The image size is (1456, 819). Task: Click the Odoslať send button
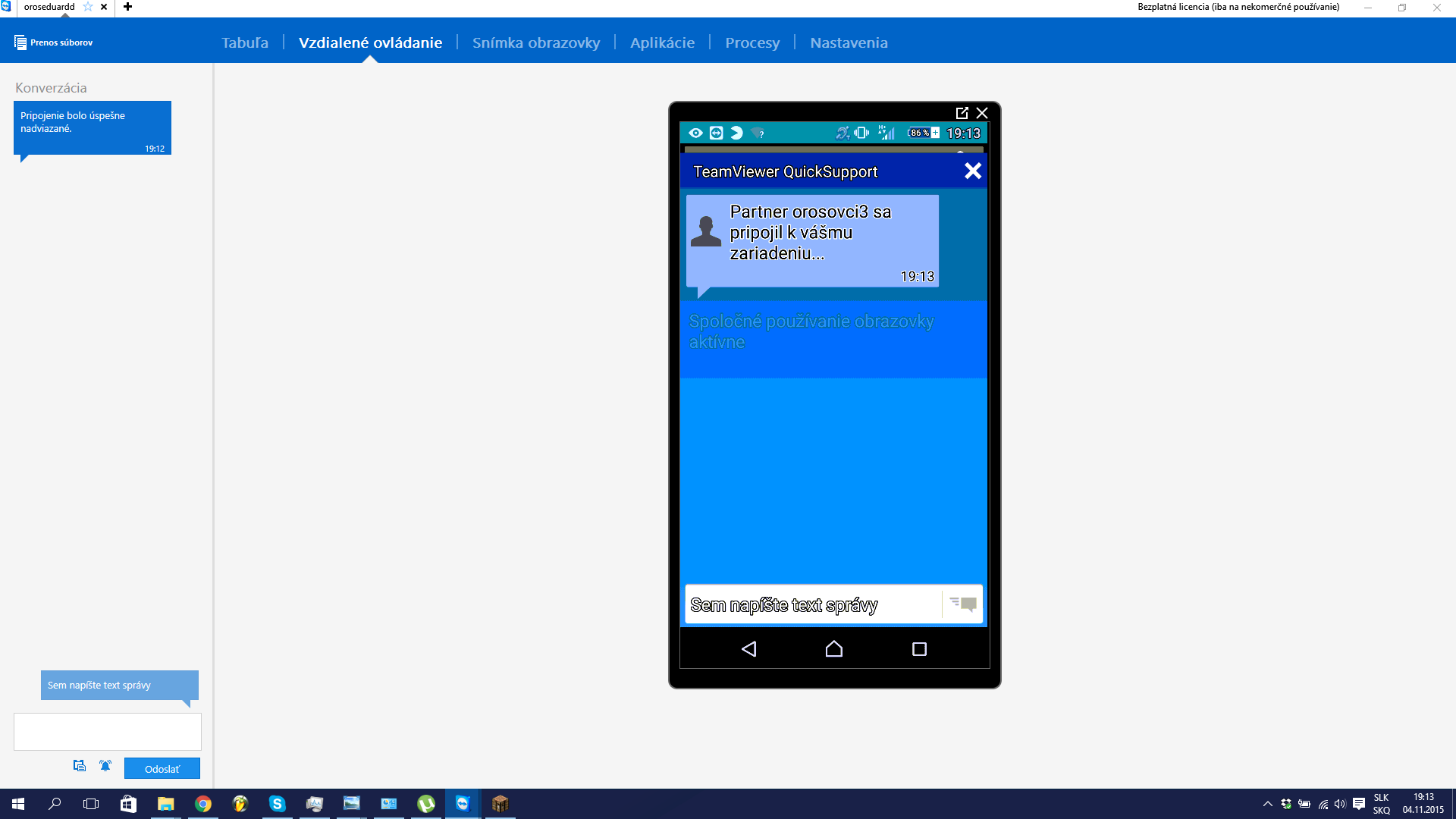pos(162,768)
